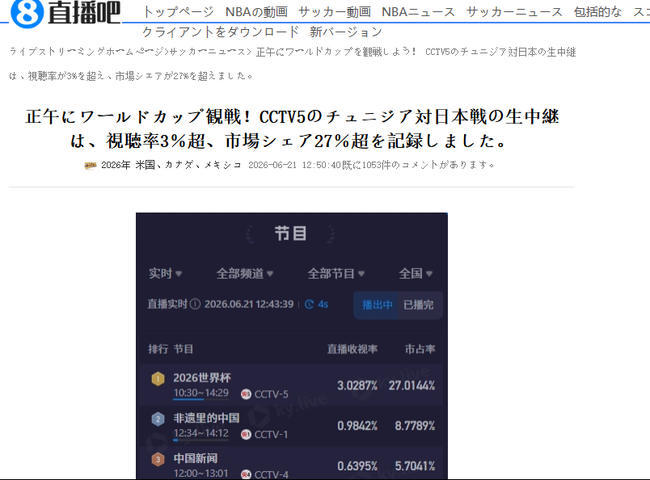650x480 pixels.
Task: Click the 排行 column header
Action: (158, 349)
